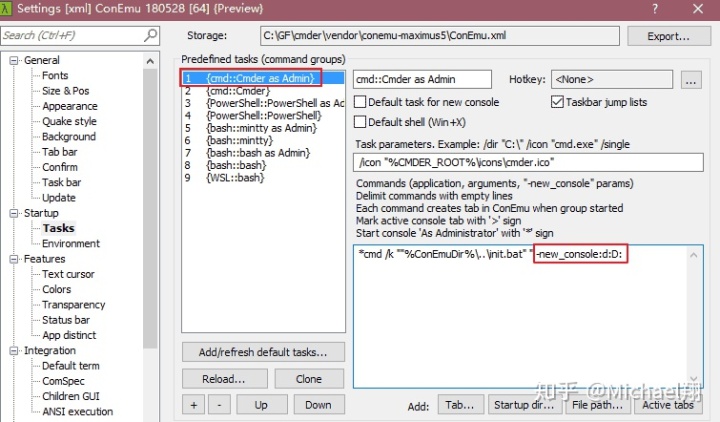Move task Up in list
This screenshot has height=422, width=720.
click(x=261, y=405)
